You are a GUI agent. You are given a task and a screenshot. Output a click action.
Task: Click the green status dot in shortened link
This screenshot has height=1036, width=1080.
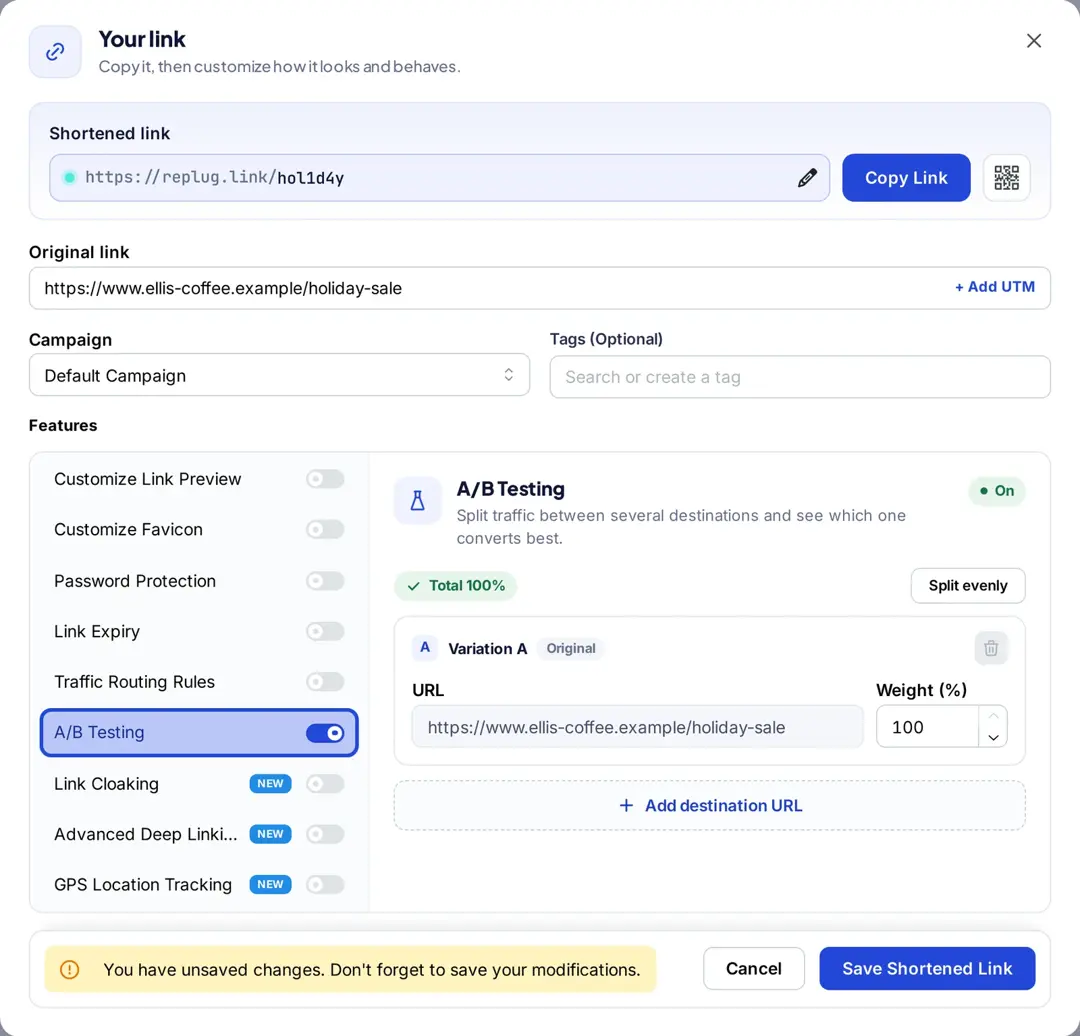[x=70, y=178]
